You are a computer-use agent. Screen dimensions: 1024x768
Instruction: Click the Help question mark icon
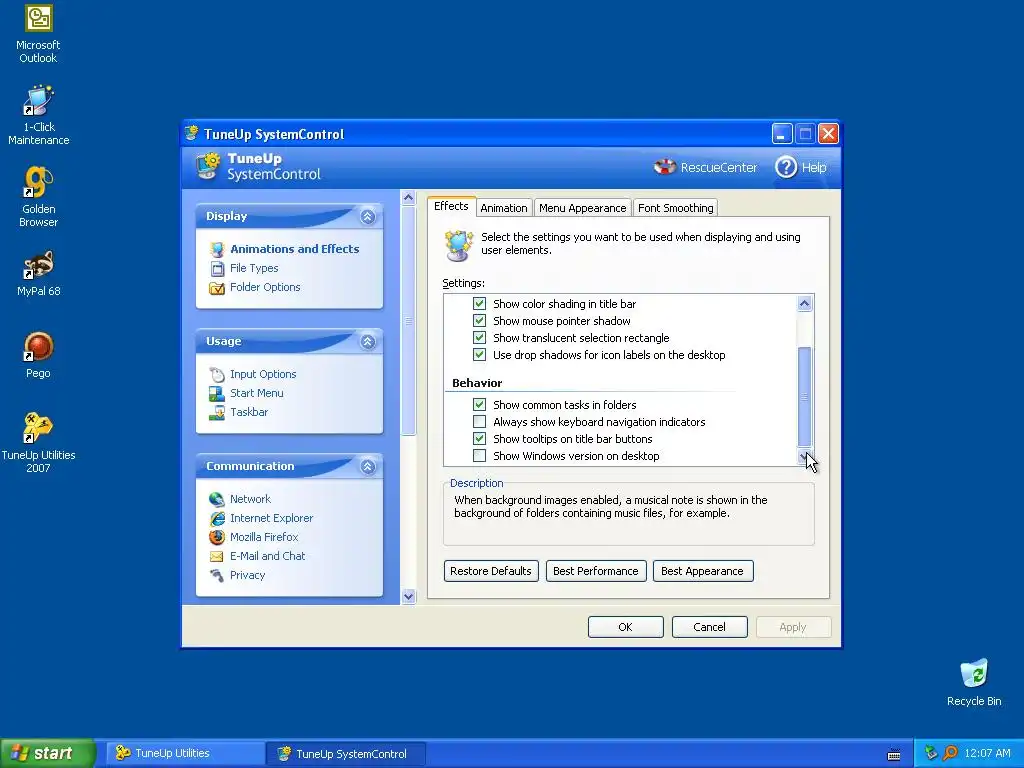click(786, 167)
